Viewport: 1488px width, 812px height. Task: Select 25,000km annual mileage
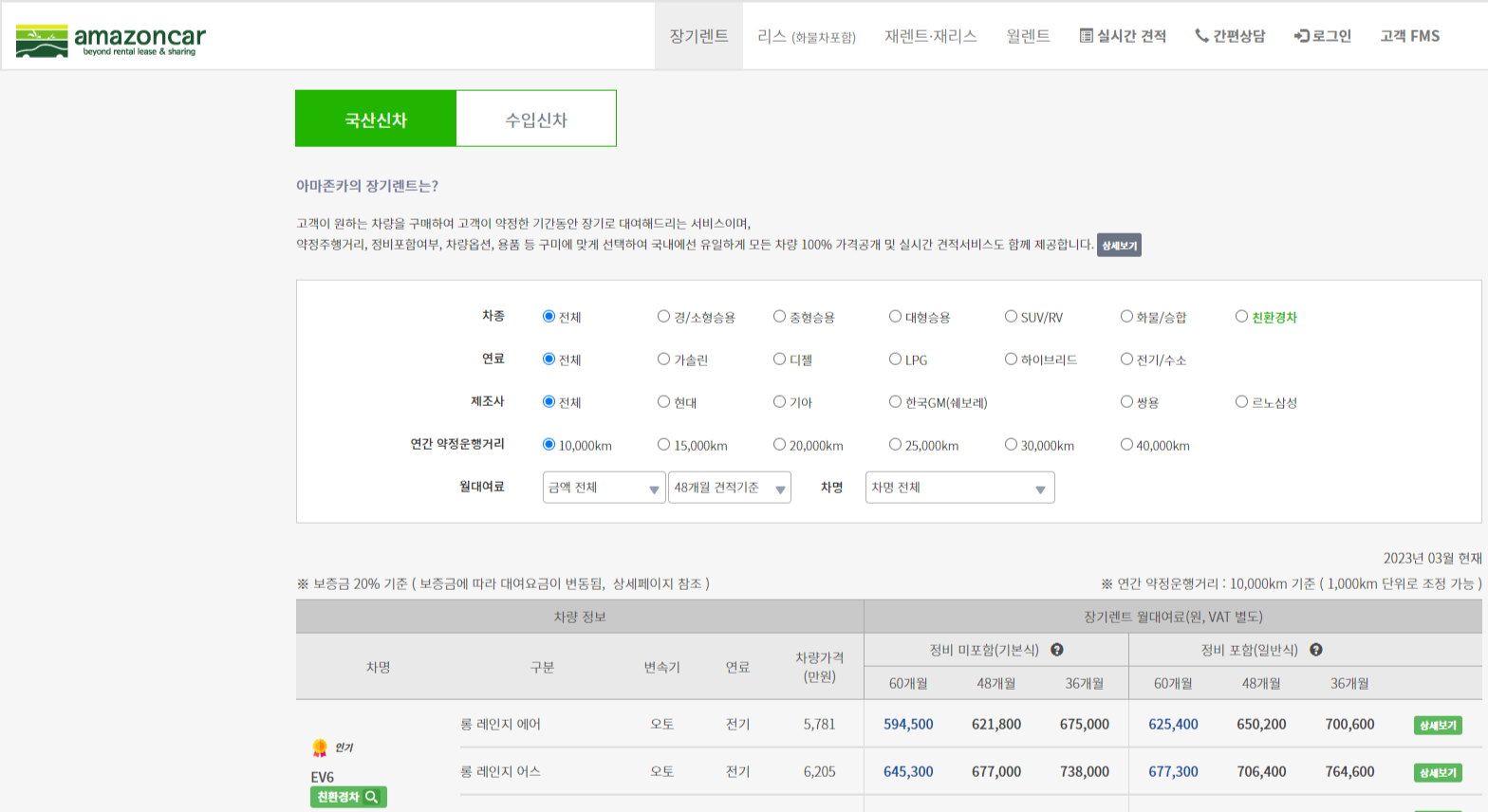895,444
